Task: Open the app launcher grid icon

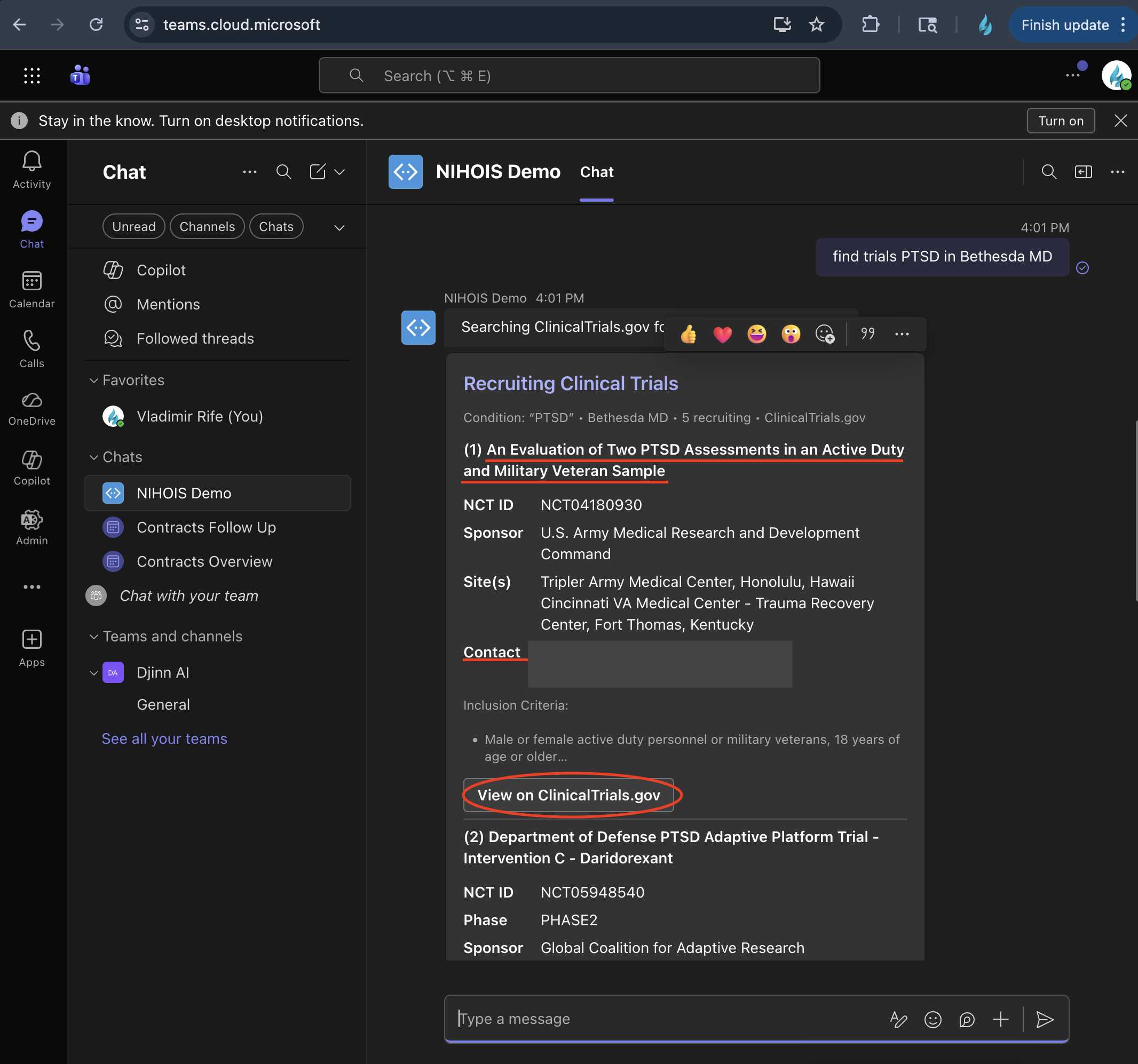Action: point(32,76)
